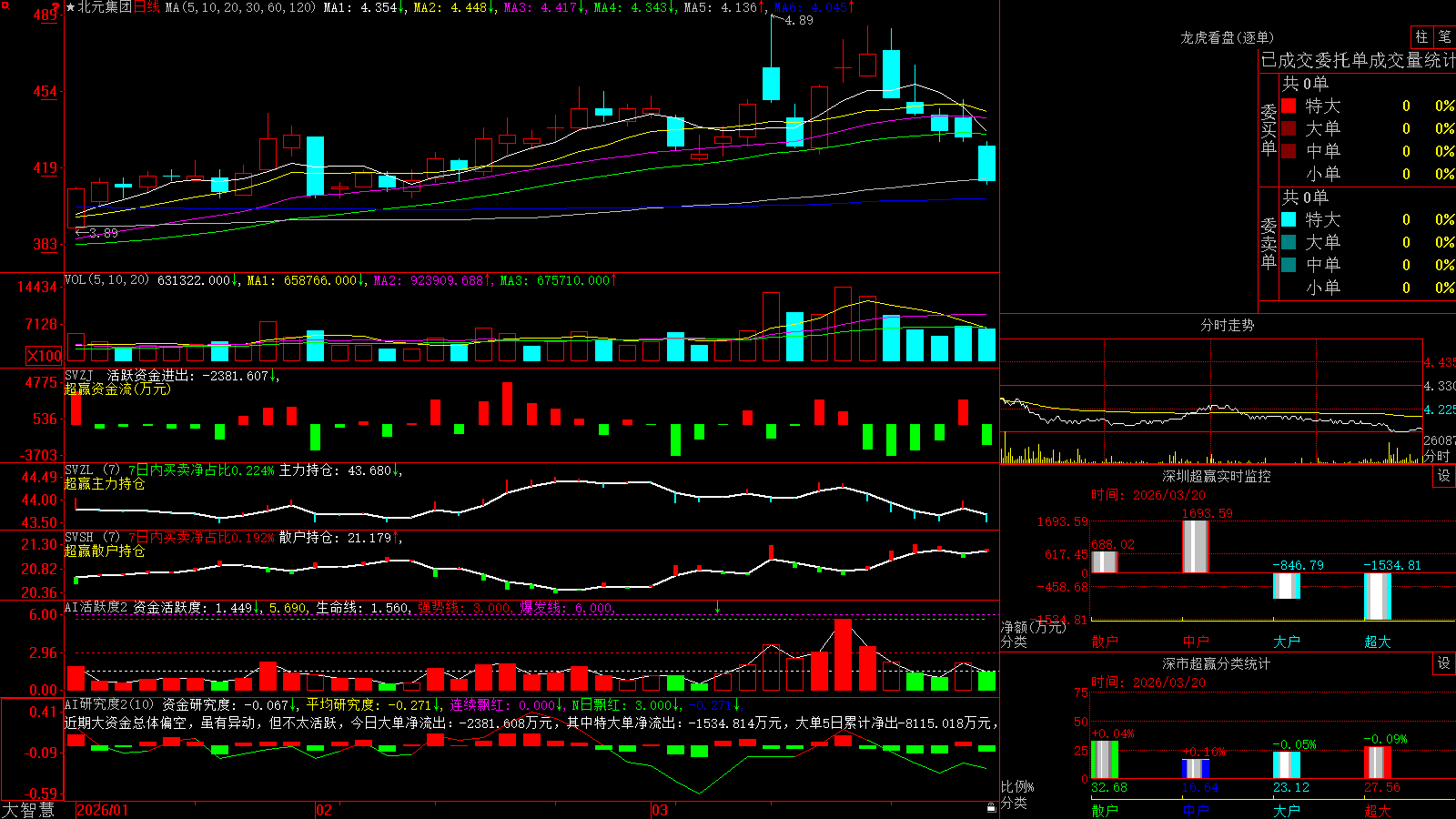Screen dimensions: 1456x819
Task: Click the 柱 bar-view button
Action: [x=1421, y=37]
